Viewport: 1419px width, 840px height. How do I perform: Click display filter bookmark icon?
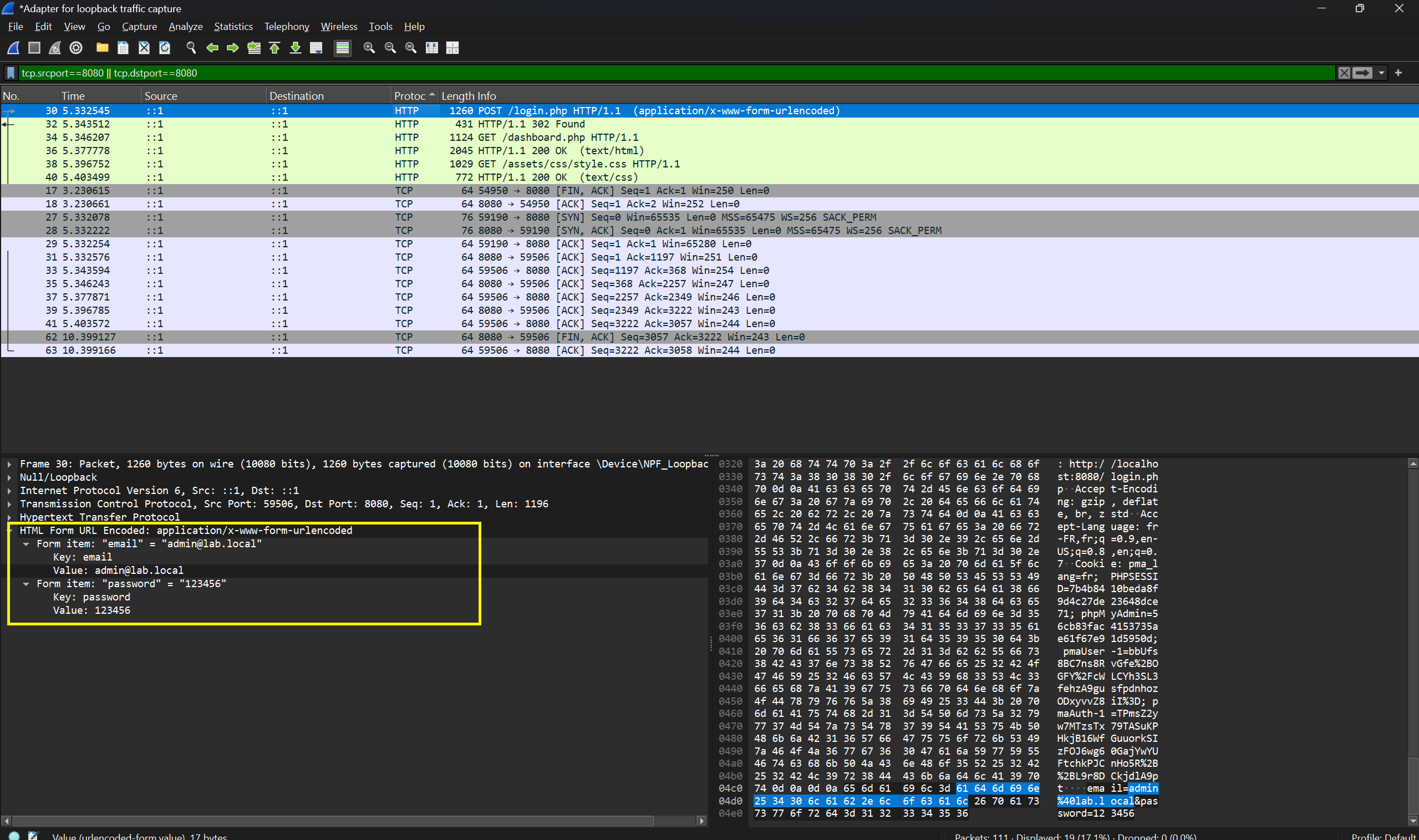[11, 73]
